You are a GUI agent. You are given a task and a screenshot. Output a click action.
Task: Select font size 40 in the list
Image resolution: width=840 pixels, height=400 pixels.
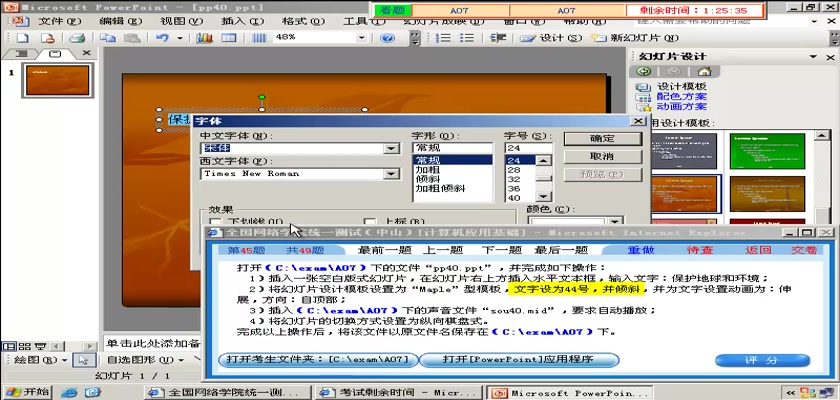[514, 198]
